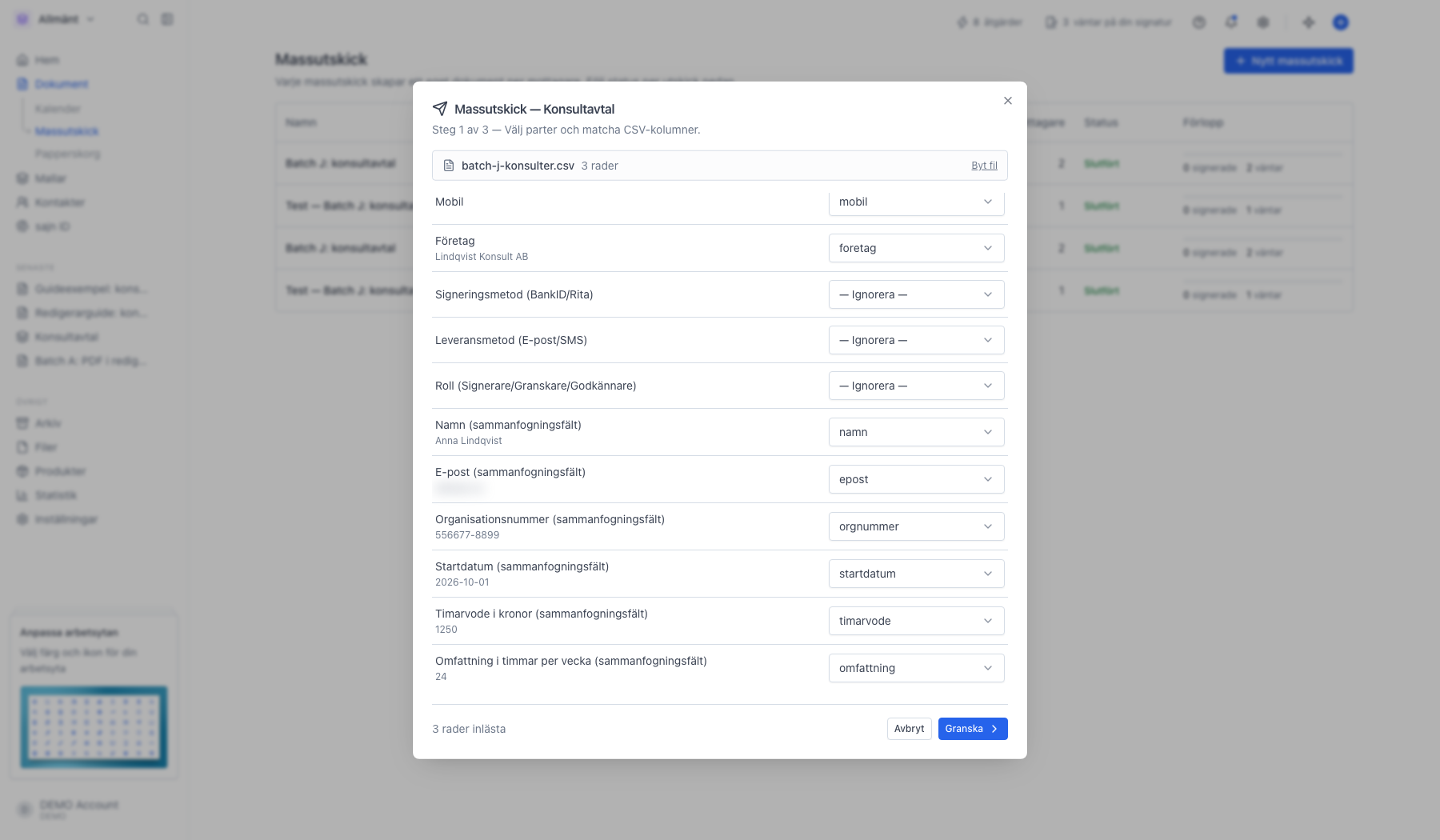1440x840 pixels.
Task: Open the Mobil column mapping dropdown
Action: [916, 202]
